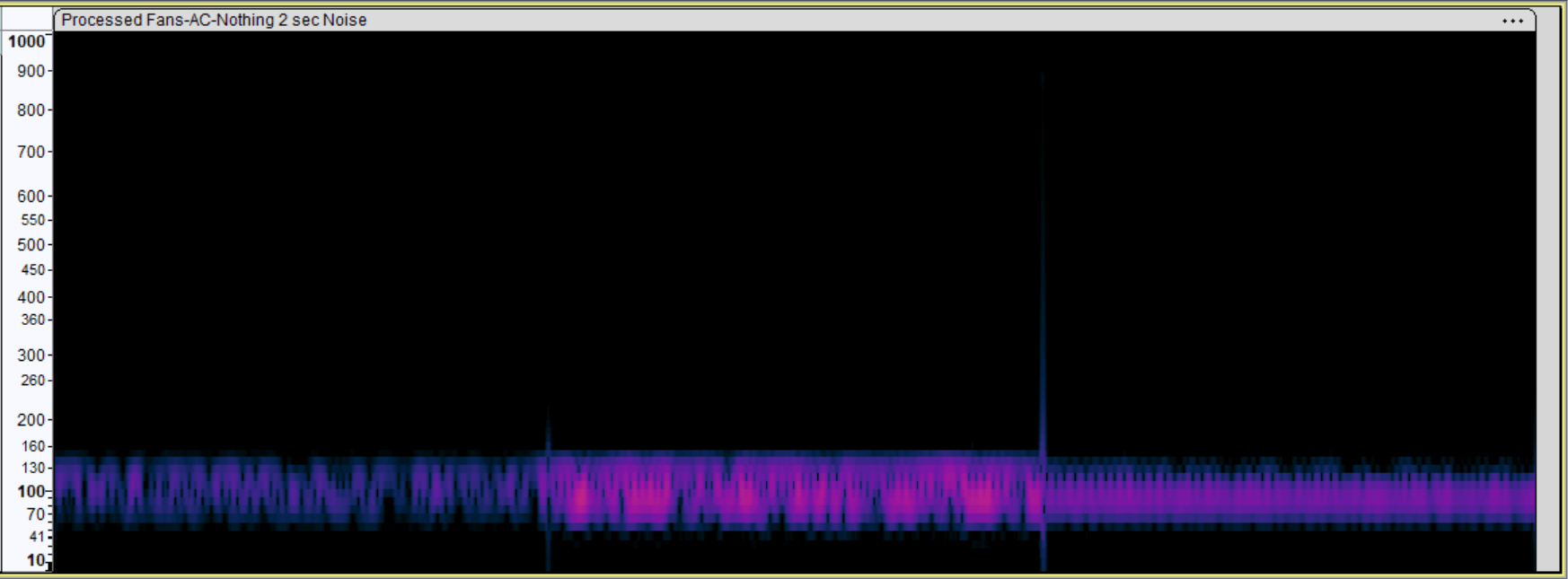This screenshot has width=1568, height=579.
Task: Click the blank box above the frequency ruler
Action: [x=27, y=19]
